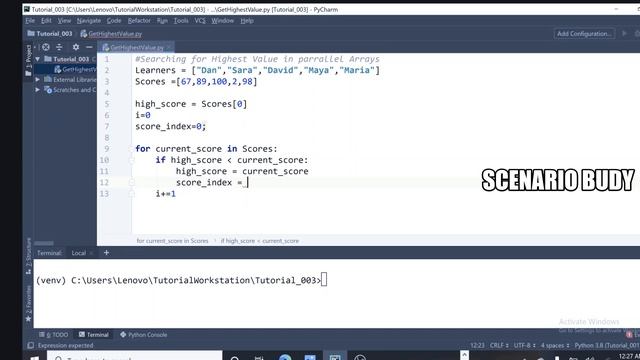This screenshot has height=360, width=640.
Task: Collapse the Tutorial_003 project folder arrow
Action: pos(38,59)
